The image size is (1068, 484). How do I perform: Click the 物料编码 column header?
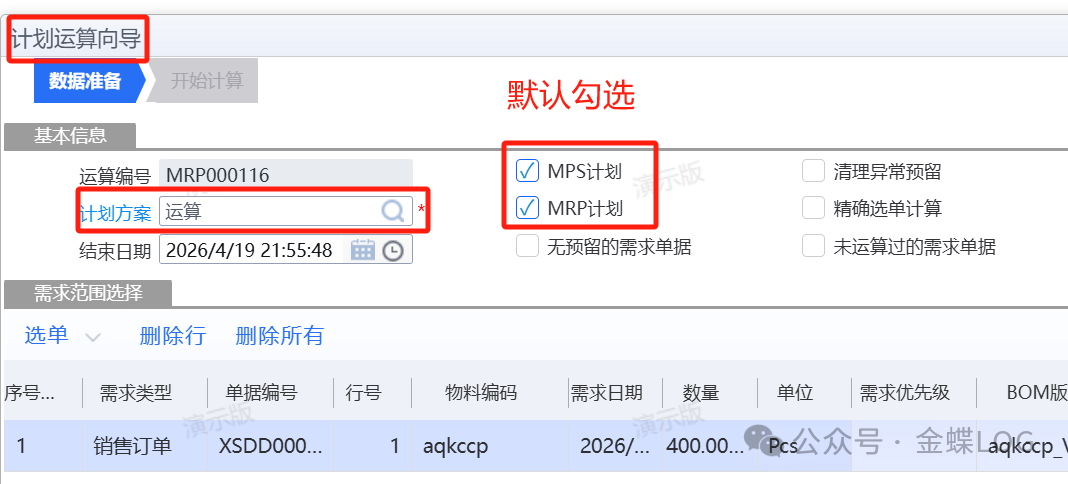coord(481,392)
